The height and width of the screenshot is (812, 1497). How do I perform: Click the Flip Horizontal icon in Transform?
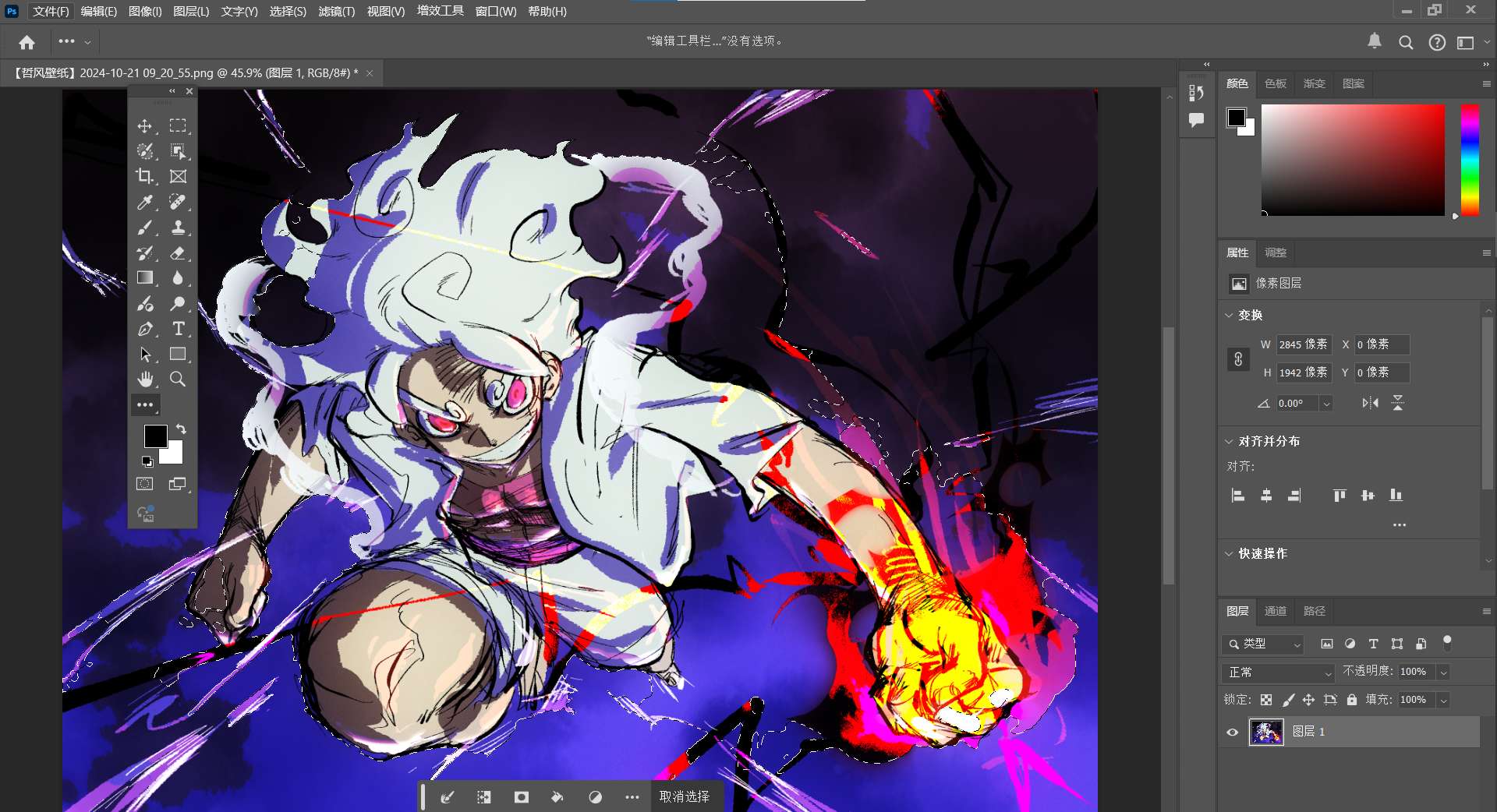(1370, 403)
